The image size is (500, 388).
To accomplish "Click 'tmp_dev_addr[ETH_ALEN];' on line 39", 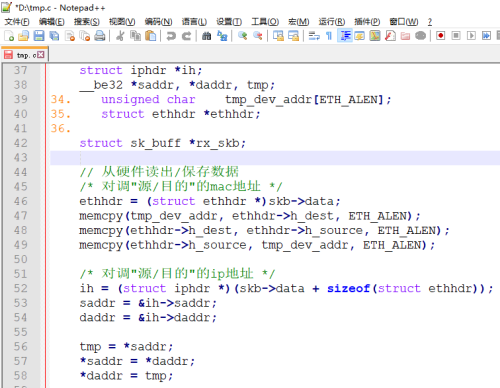I will tap(308, 100).
